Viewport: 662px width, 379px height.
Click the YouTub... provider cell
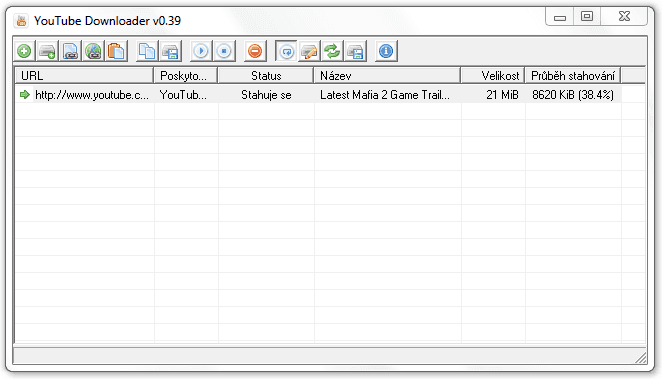coord(183,95)
